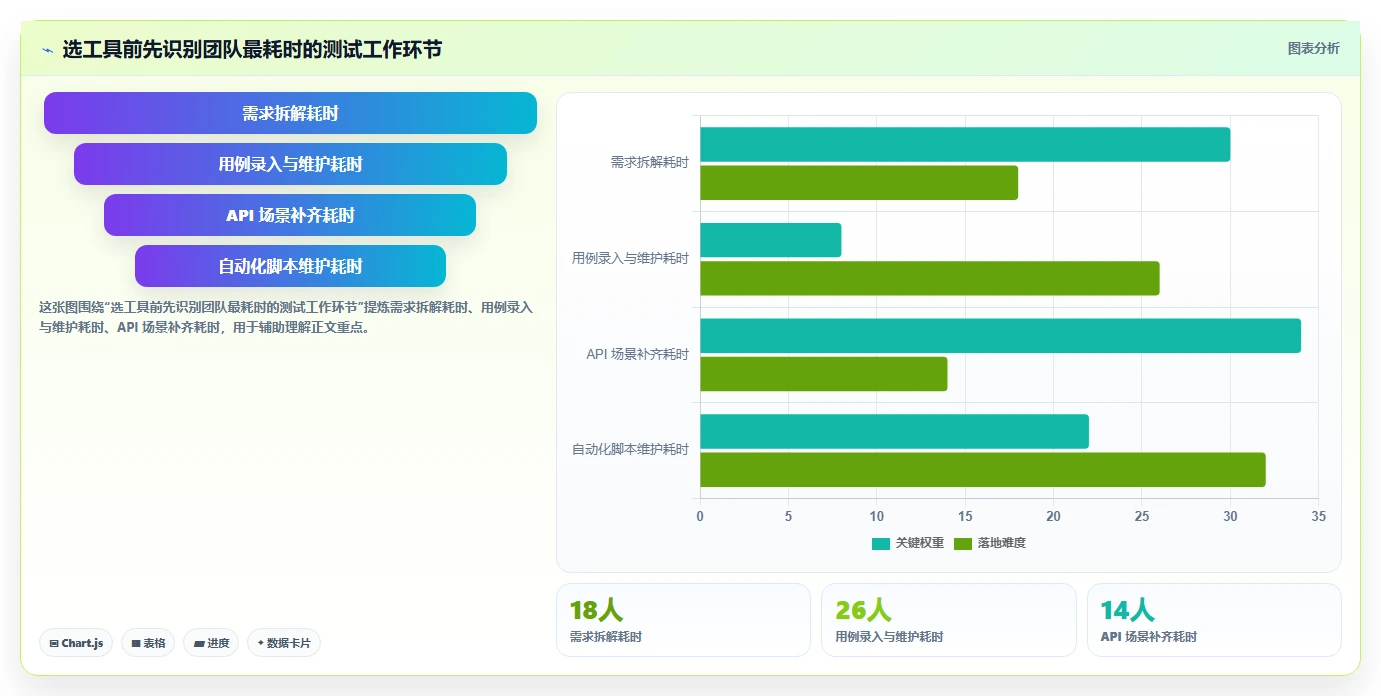Click the description paragraph starting 这张图围绕
Screen dimensions: 1381x696
(x=286, y=318)
